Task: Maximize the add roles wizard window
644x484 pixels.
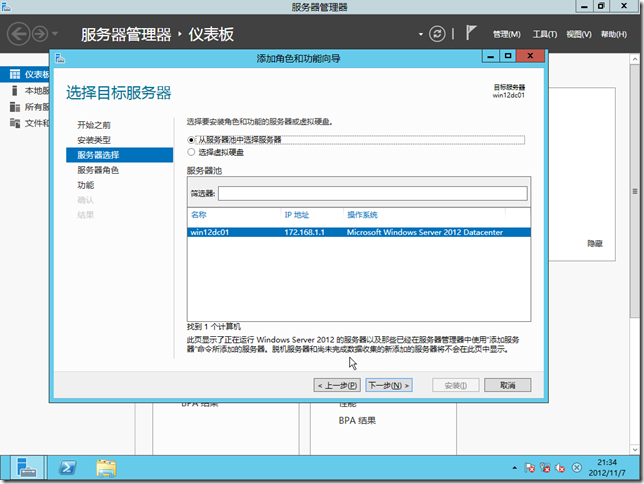Action: click(x=508, y=56)
